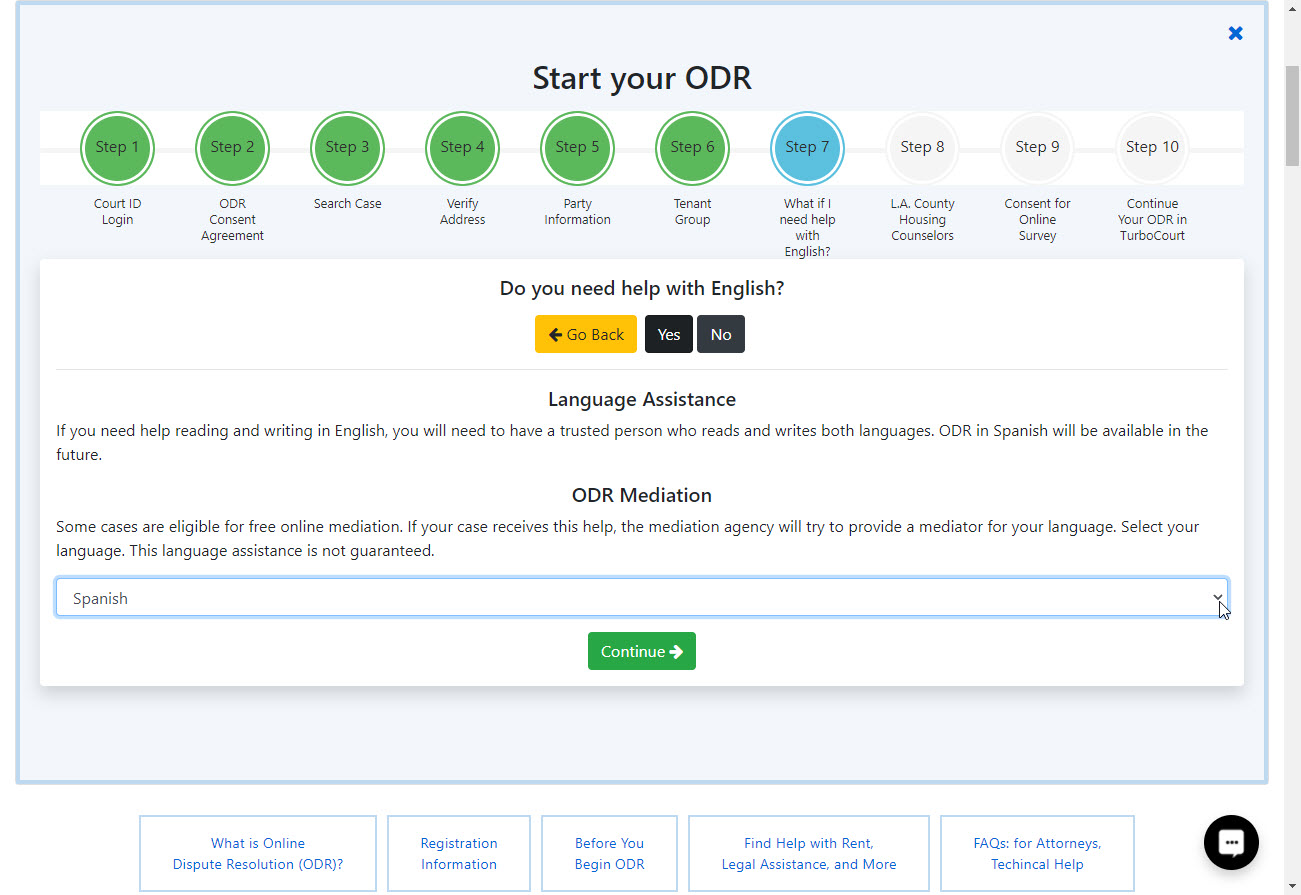Select Spanish in the language combo box
Viewport: 1301px width, 895px height.
point(642,597)
